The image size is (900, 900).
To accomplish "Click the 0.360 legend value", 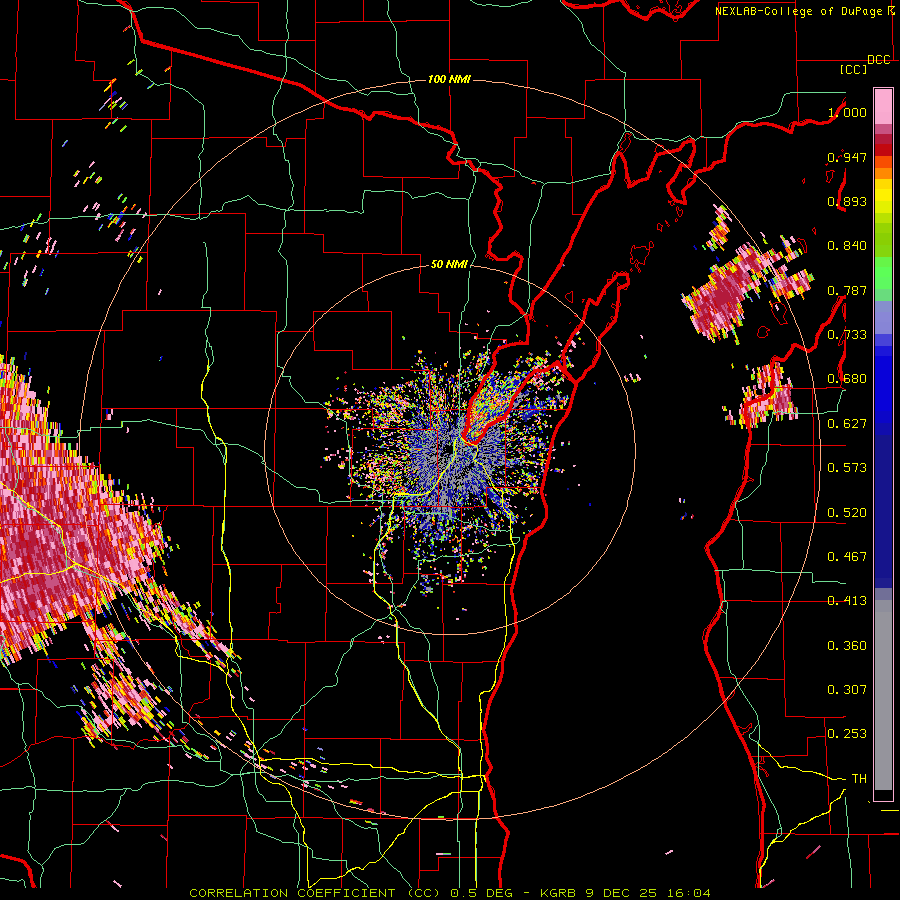I will [847, 645].
